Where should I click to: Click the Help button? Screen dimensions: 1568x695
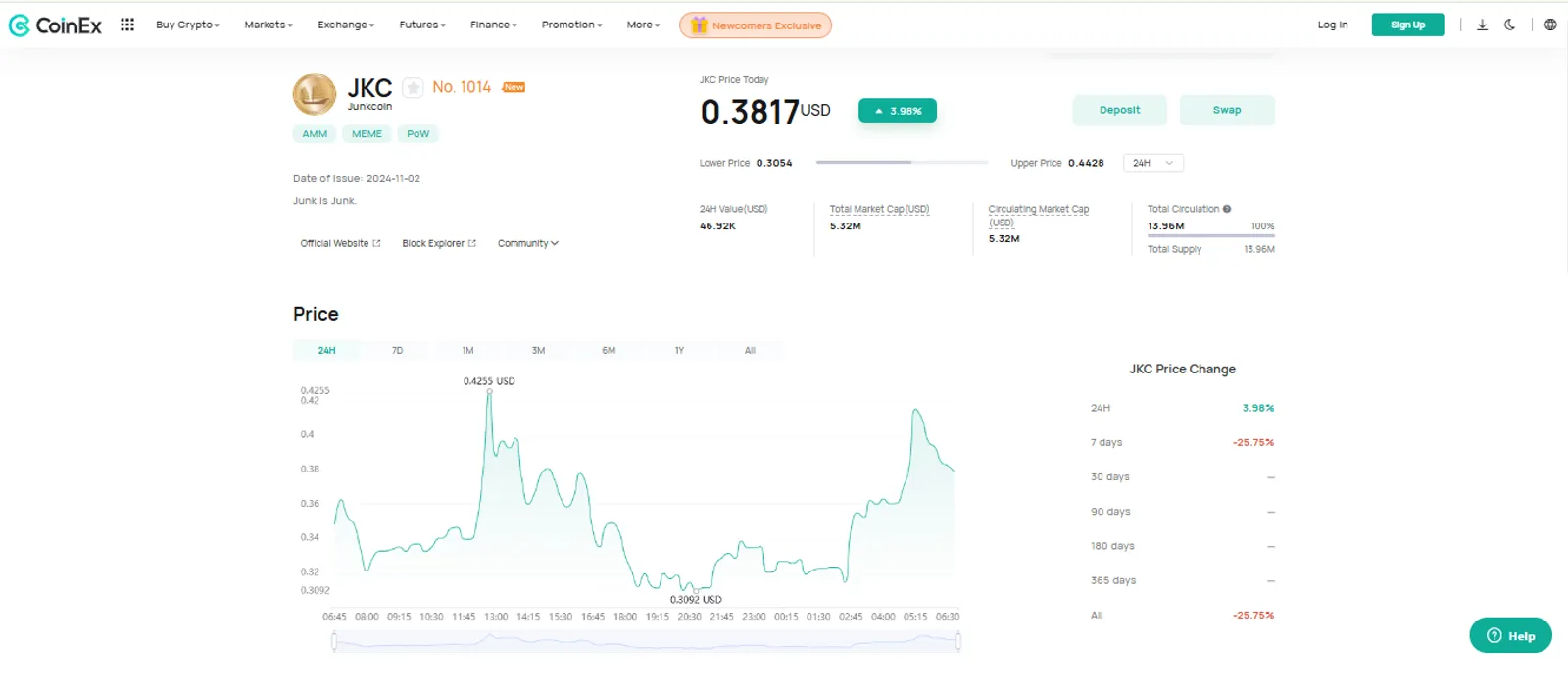[1510, 635]
